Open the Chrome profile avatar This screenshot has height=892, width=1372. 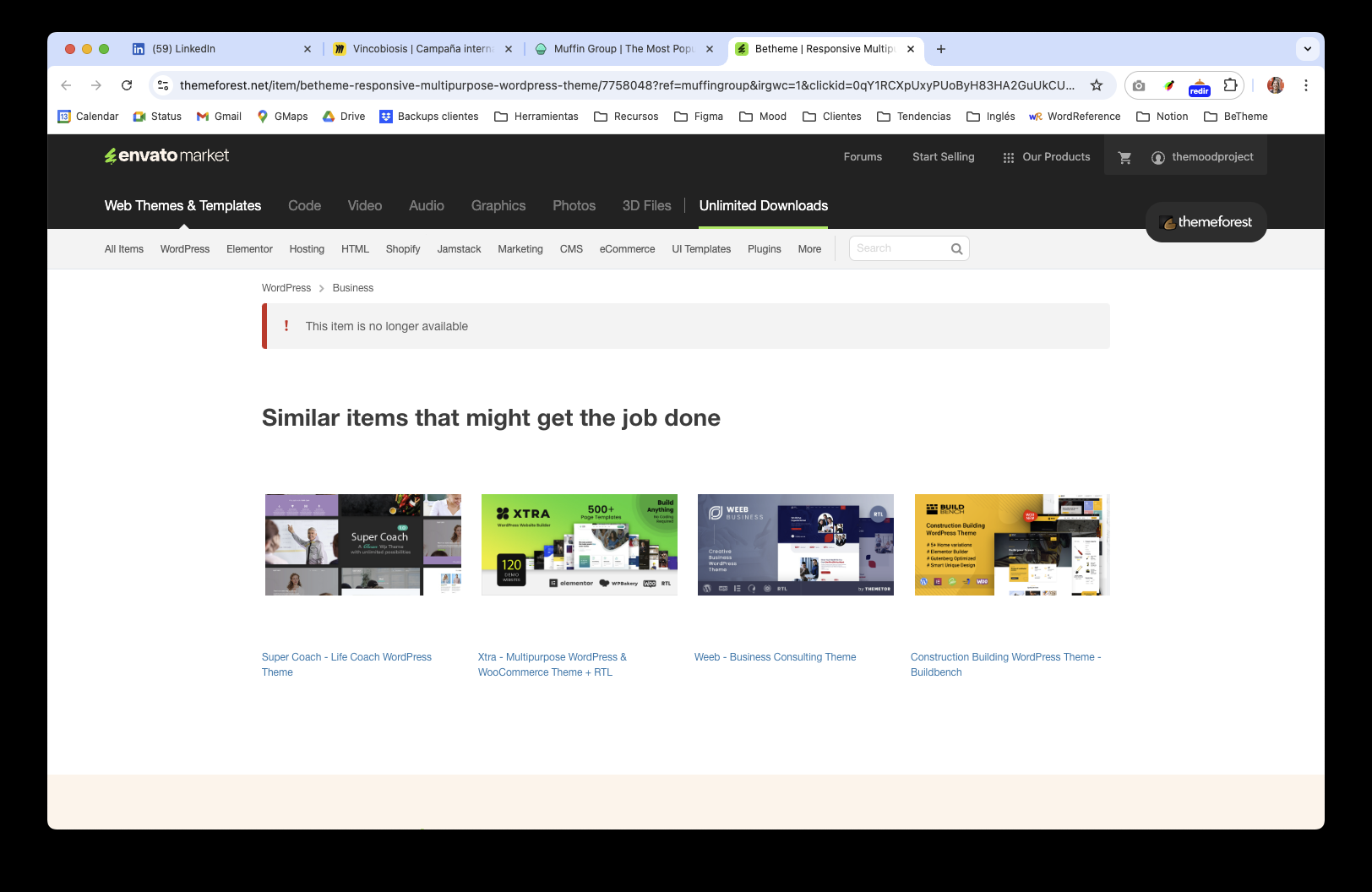click(1276, 85)
